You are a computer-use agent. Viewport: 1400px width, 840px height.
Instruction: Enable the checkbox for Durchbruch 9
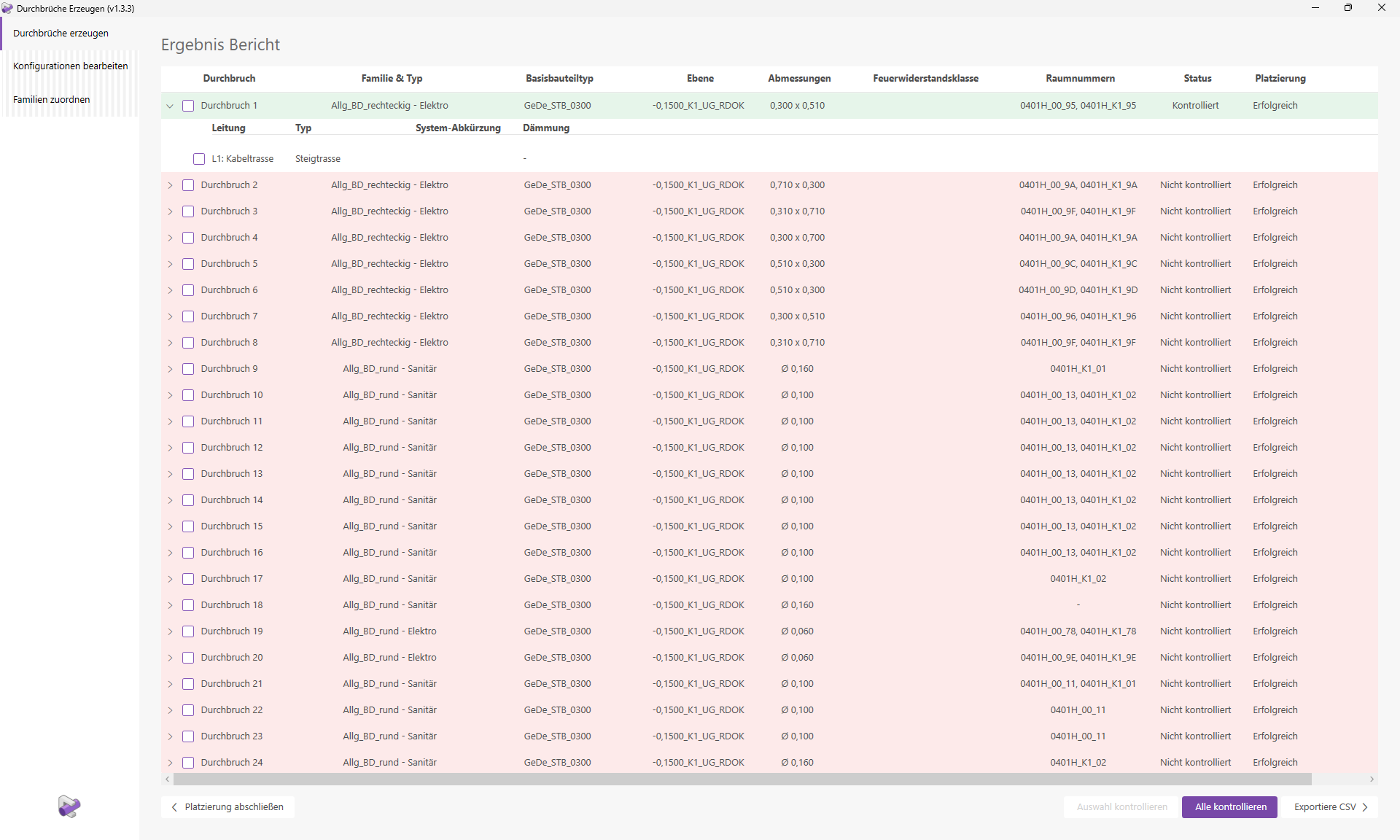tap(189, 369)
